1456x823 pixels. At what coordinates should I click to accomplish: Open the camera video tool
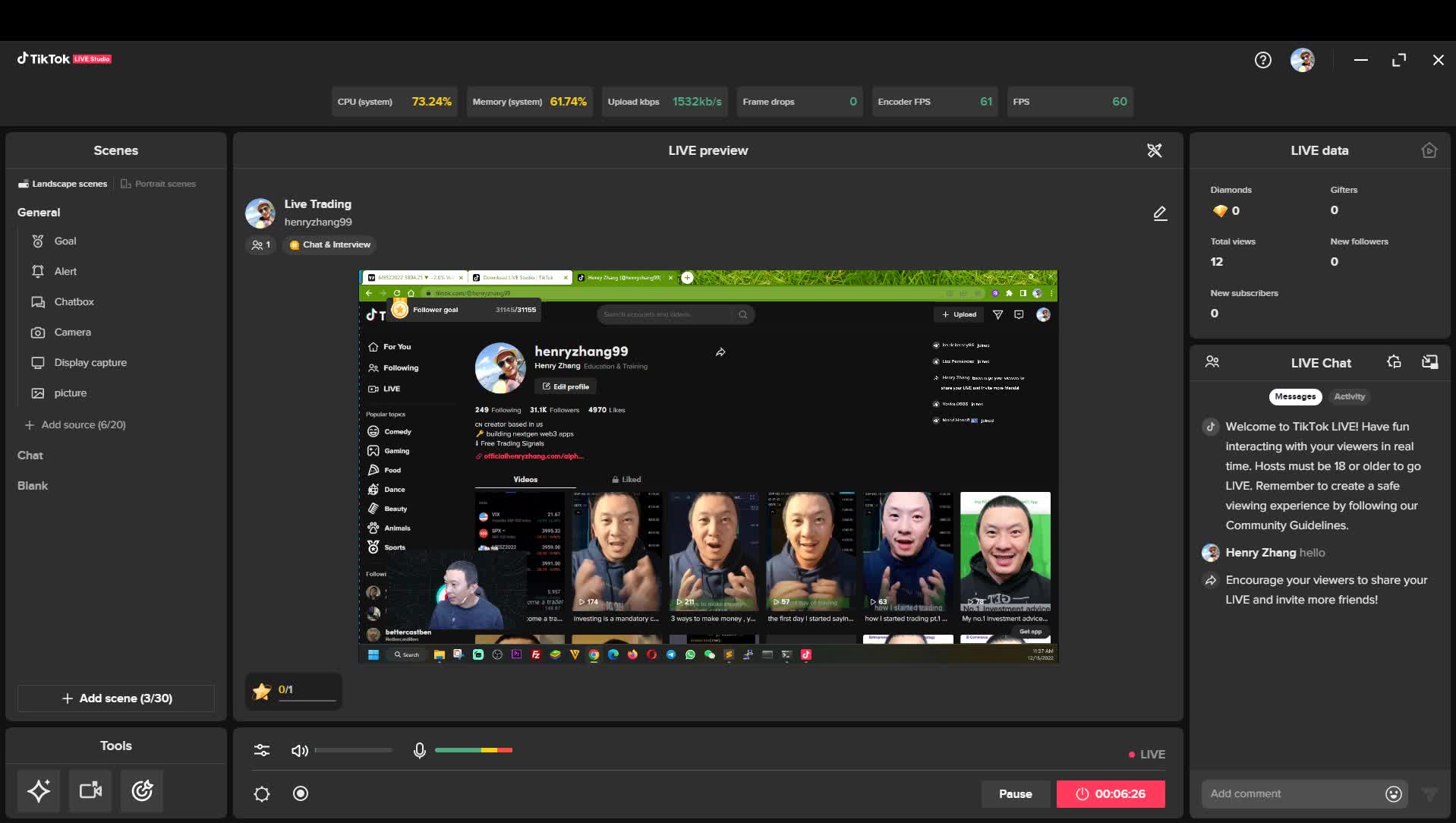[90, 790]
